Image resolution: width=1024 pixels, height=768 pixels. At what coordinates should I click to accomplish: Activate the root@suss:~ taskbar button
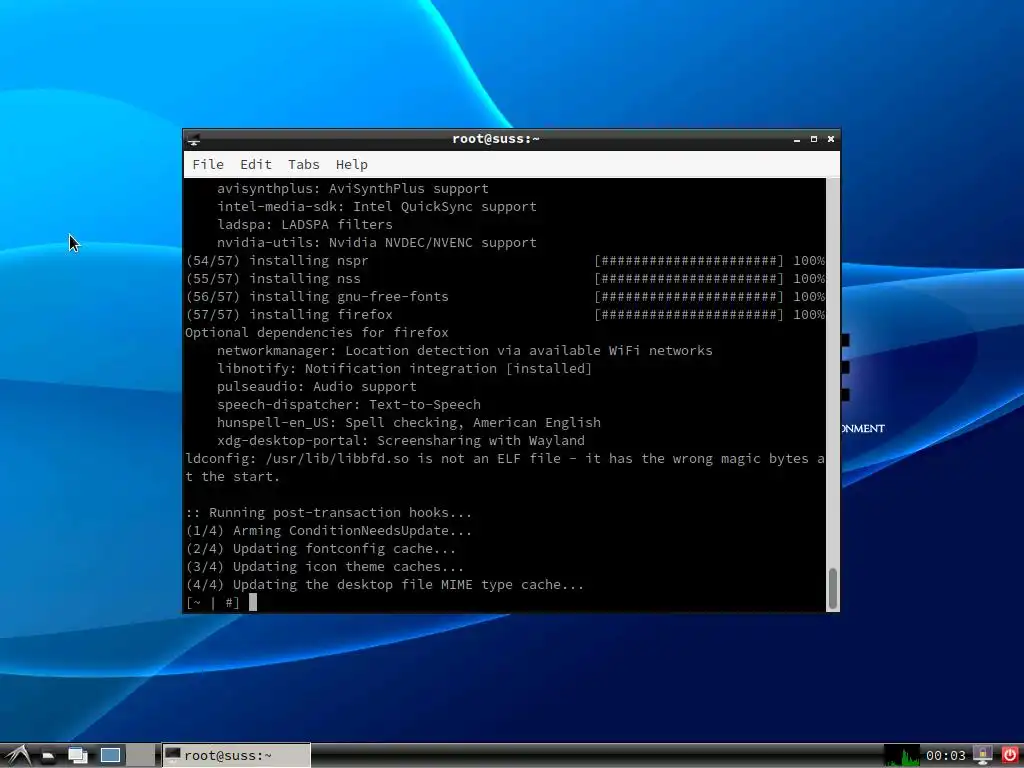(x=236, y=756)
